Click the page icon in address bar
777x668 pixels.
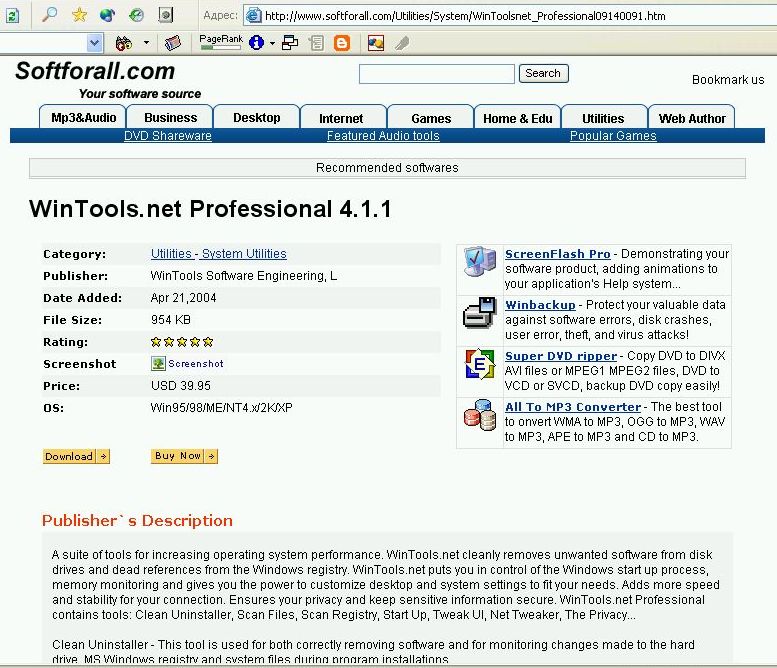(254, 15)
